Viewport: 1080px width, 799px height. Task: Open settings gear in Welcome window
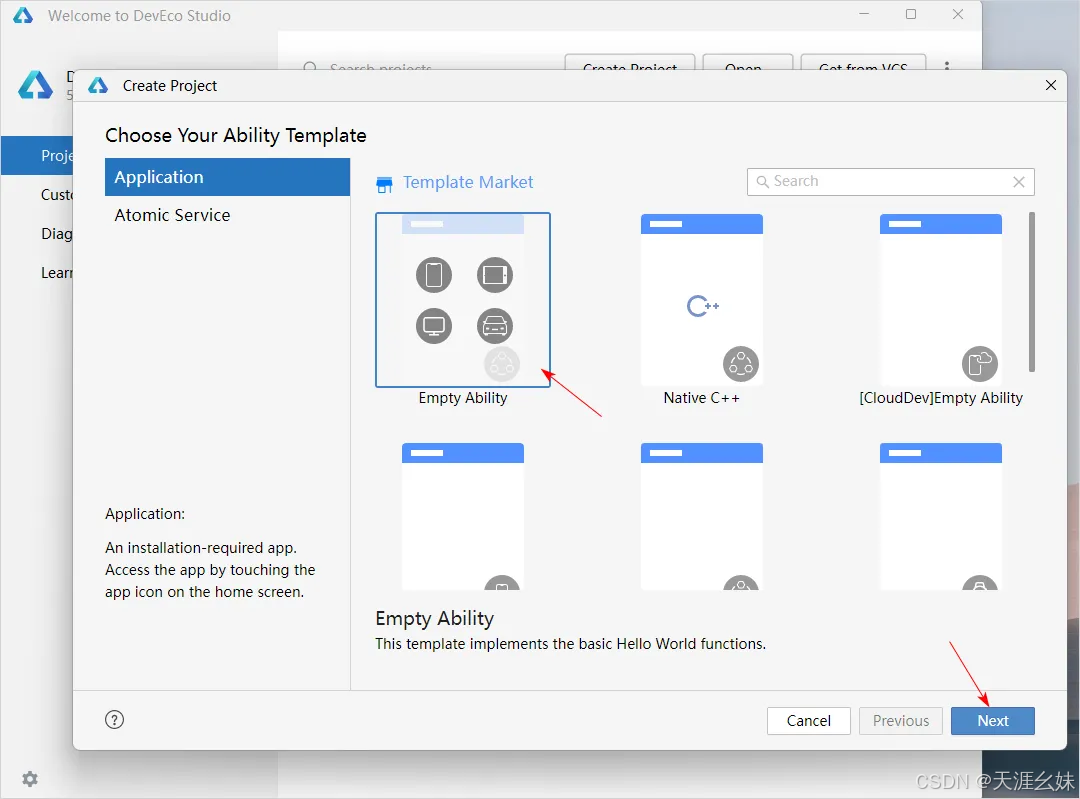coord(30,779)
